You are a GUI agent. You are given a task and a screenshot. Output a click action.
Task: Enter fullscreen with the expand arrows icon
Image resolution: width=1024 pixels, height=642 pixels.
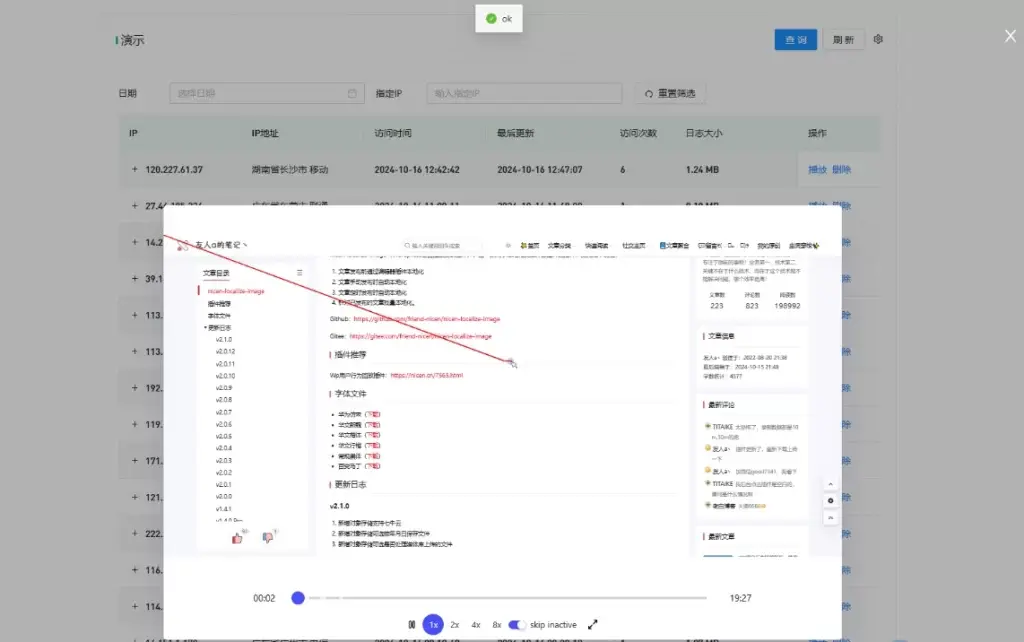[x=592, y=623]
